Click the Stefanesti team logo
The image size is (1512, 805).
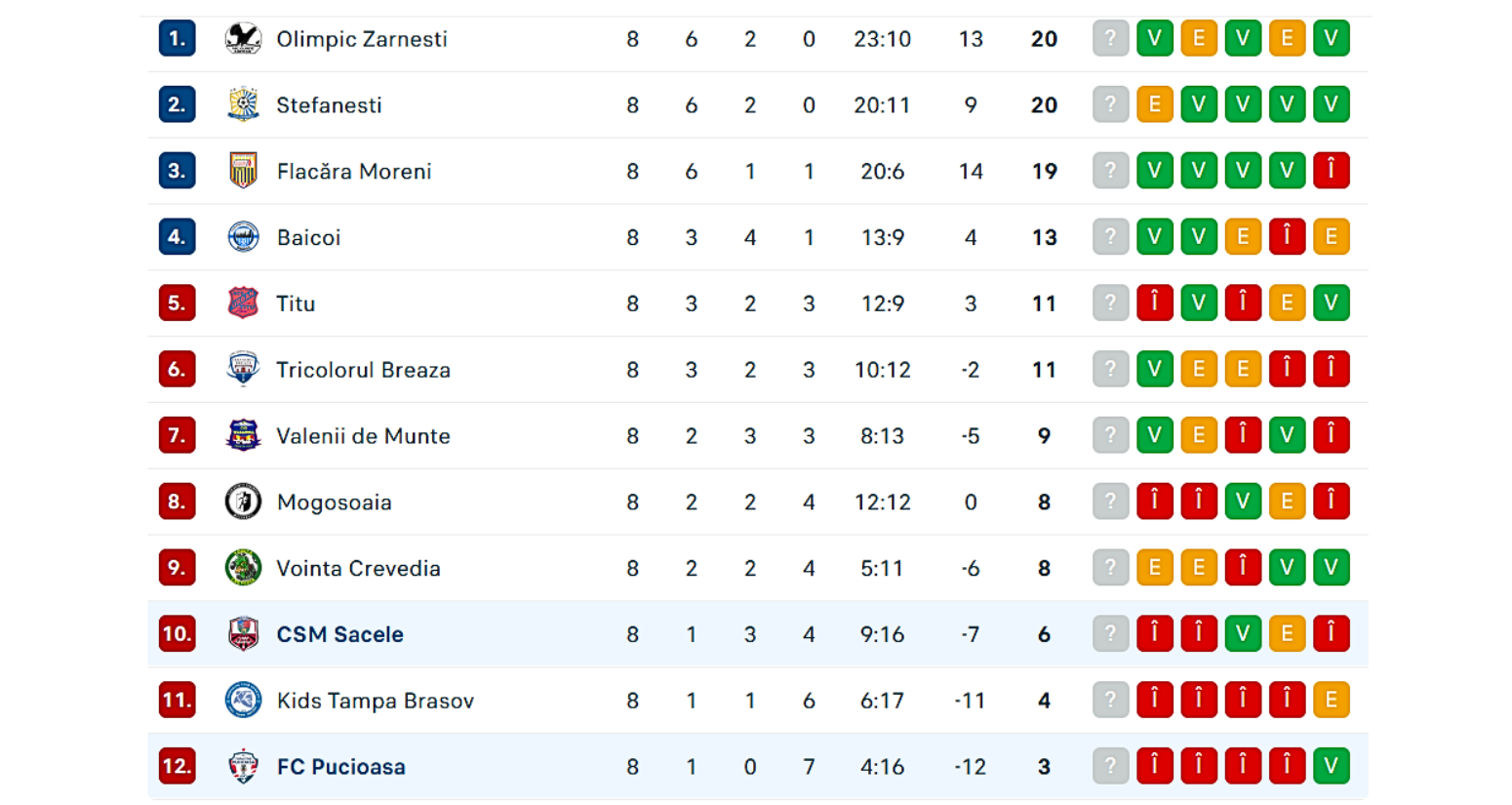tap(243, 105)
